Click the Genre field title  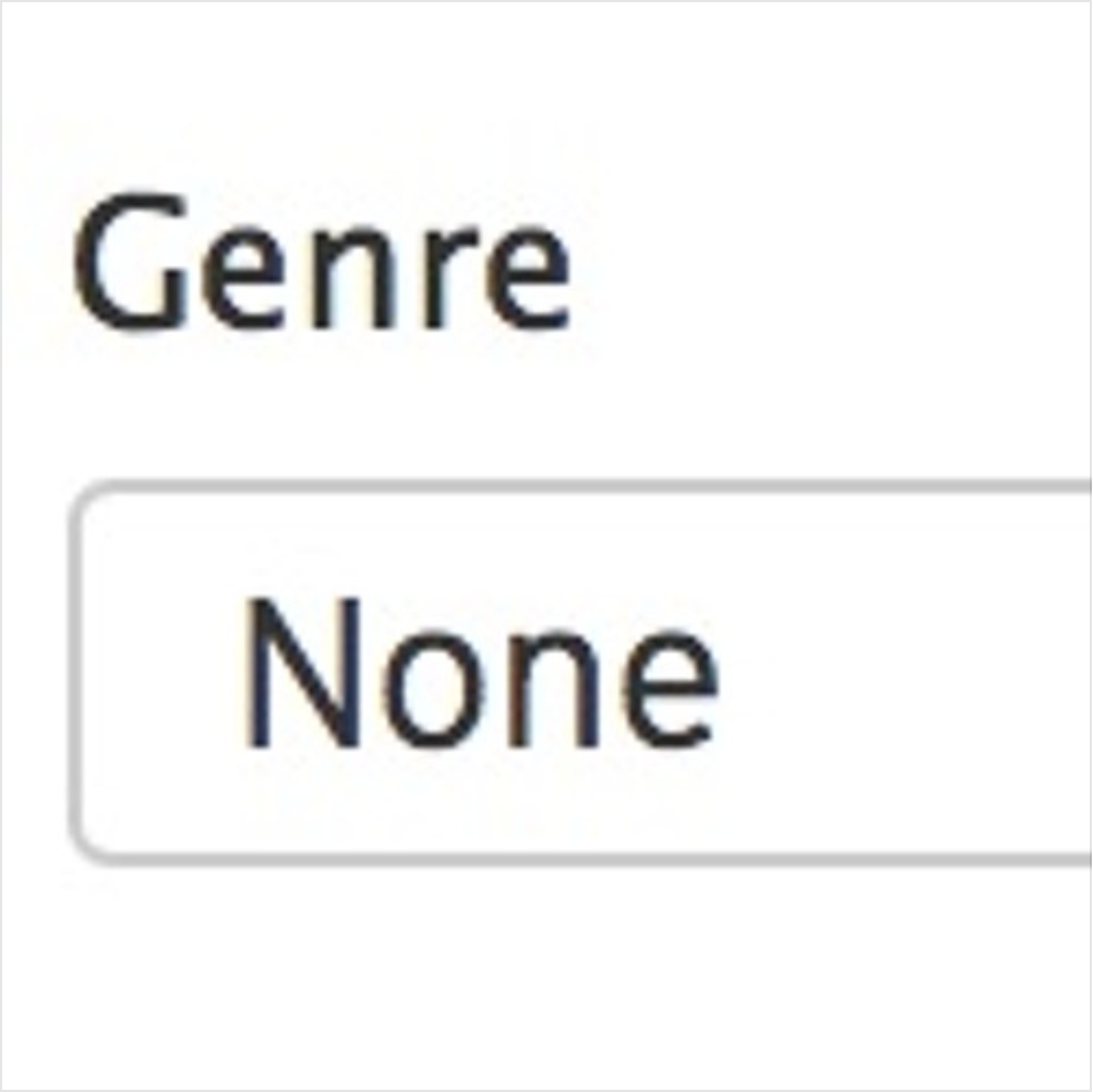click(320, 262)
